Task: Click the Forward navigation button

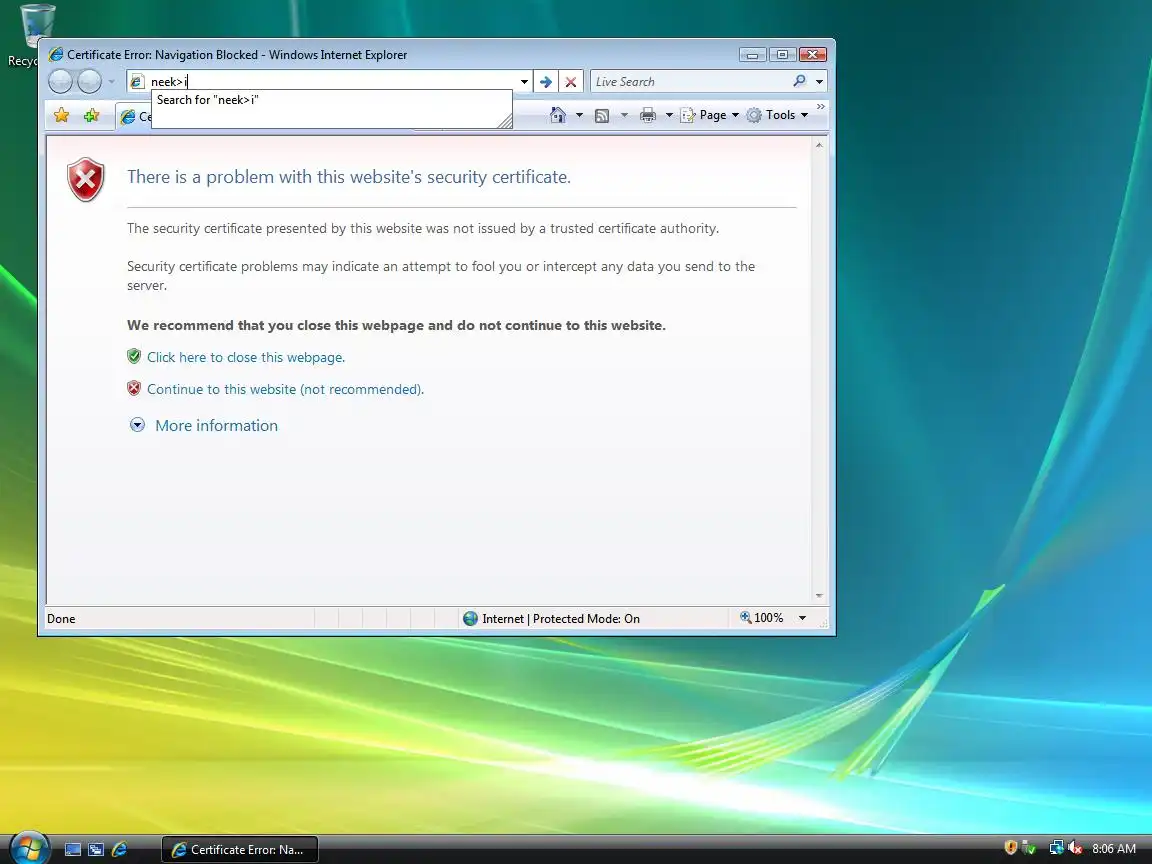Action: 90,82
